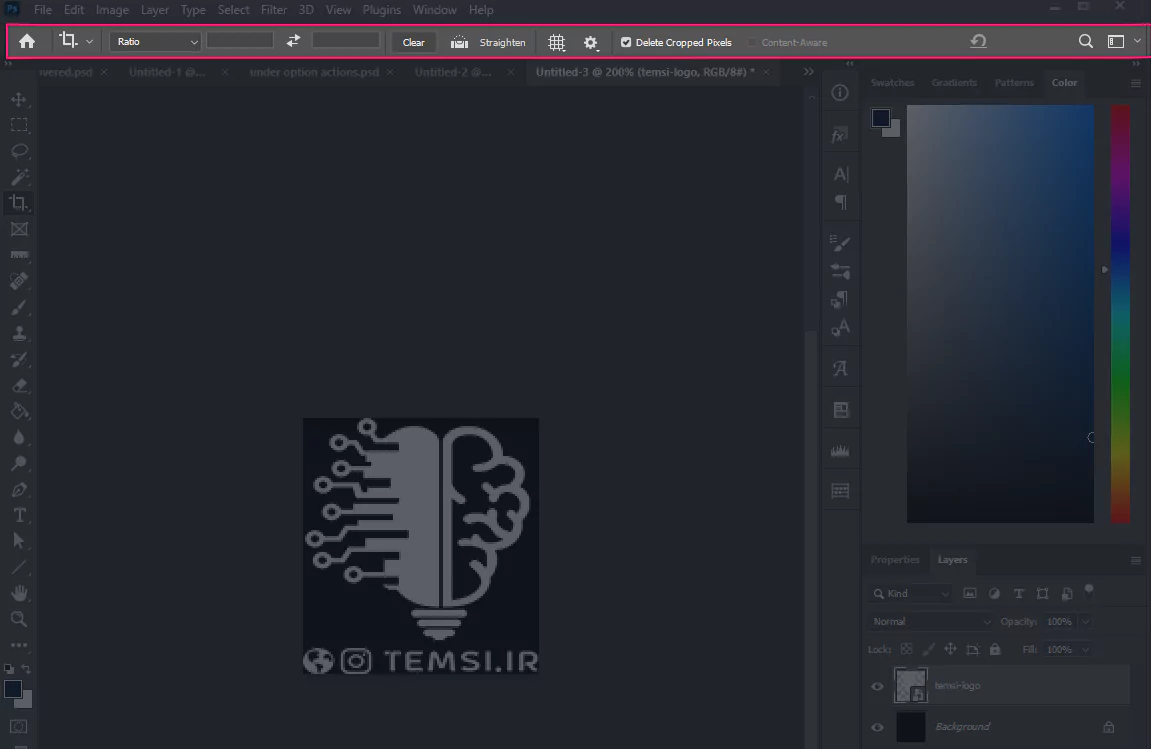Select the Paint Bucket tool

[19, 411]
